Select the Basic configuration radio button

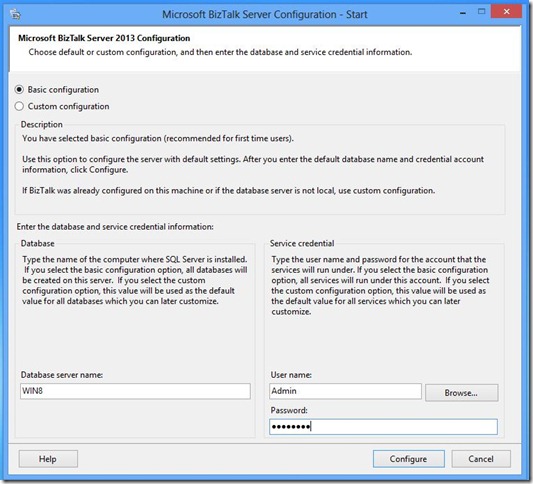(x=19, y=90)
